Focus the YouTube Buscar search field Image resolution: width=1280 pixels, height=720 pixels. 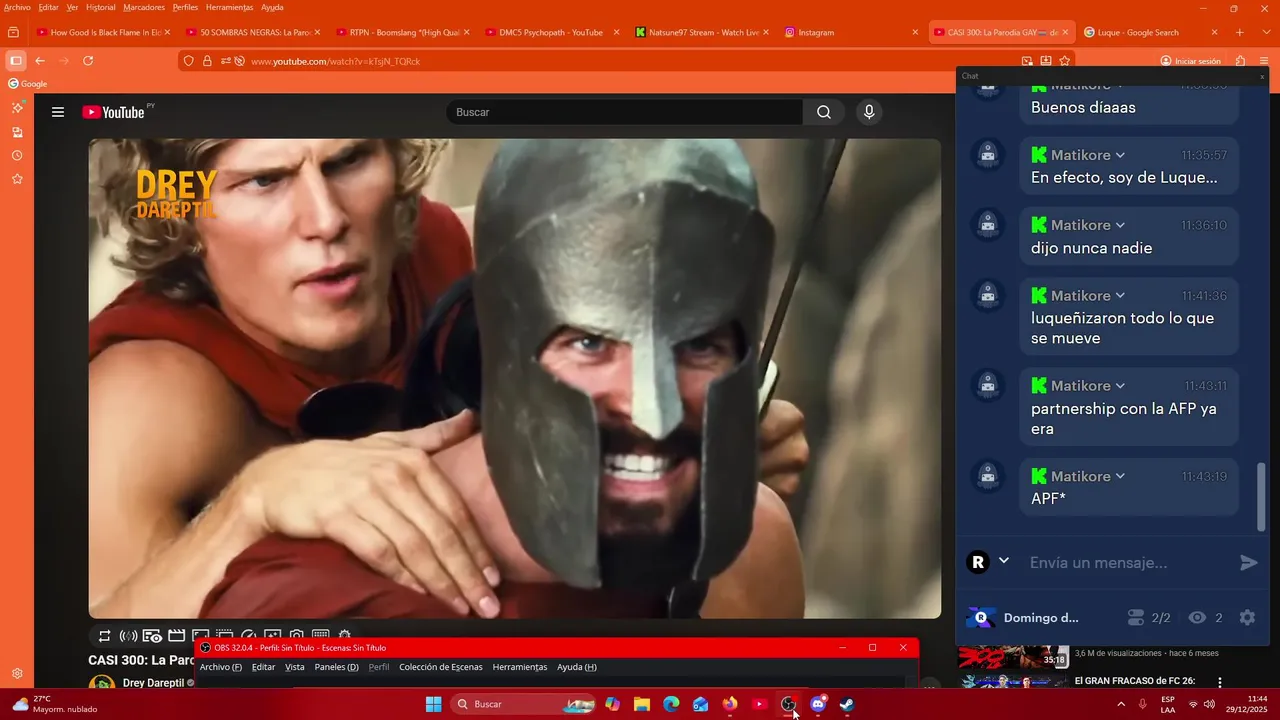point(624,112)
